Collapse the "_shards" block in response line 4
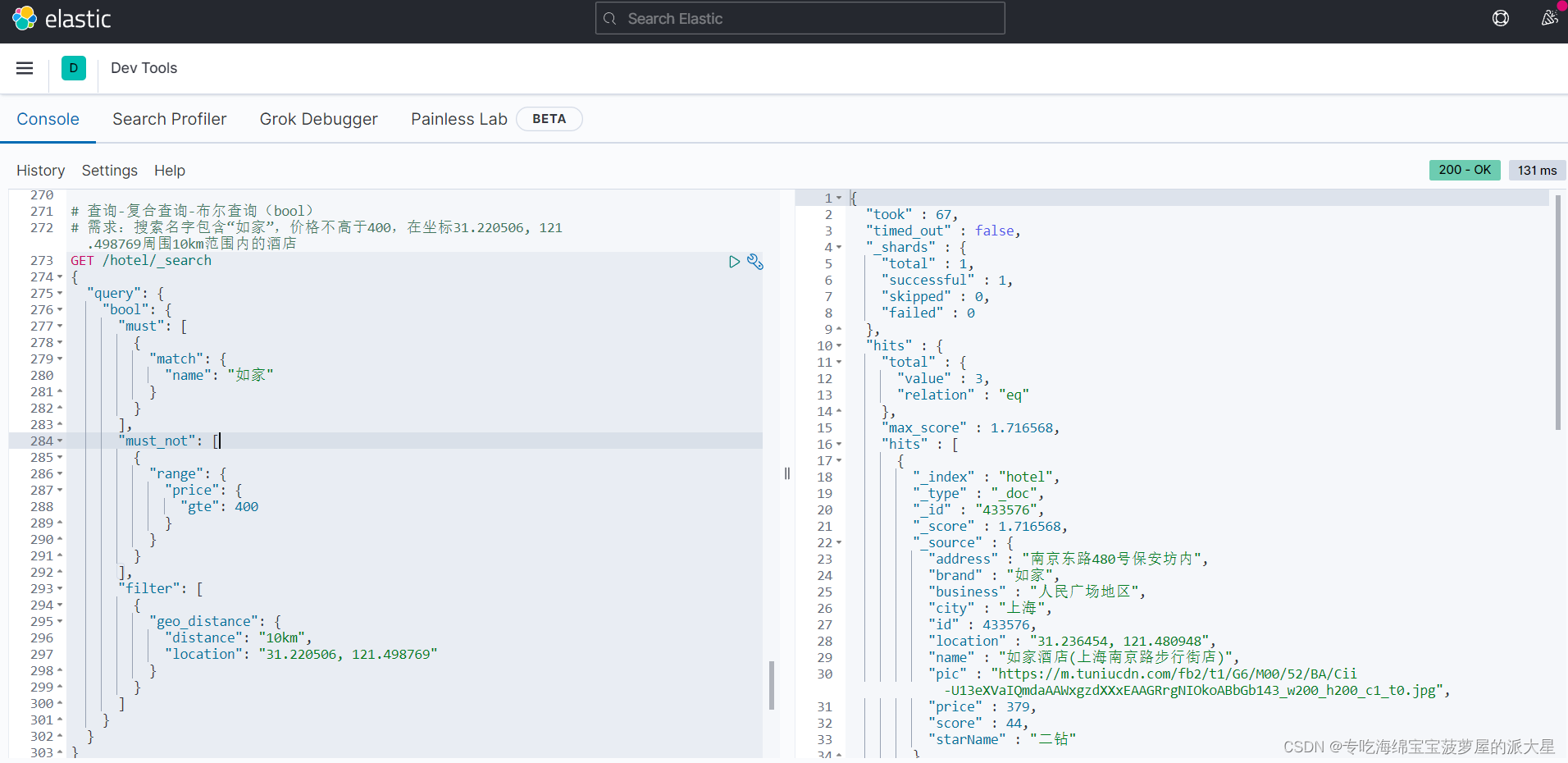This screenshot has width=1568, height=763. coord(839,248)
